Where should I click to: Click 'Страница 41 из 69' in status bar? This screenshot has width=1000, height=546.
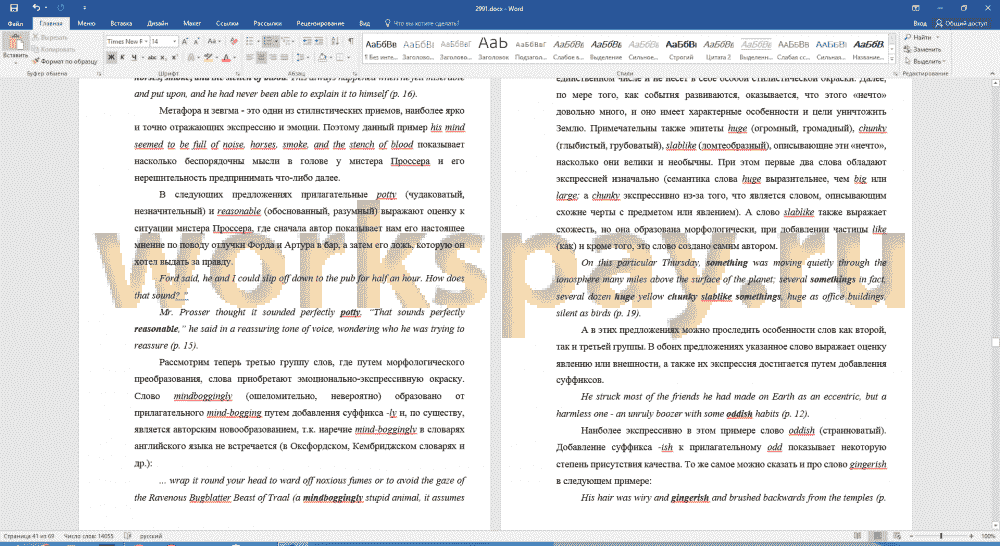click(x=29, y=536)
